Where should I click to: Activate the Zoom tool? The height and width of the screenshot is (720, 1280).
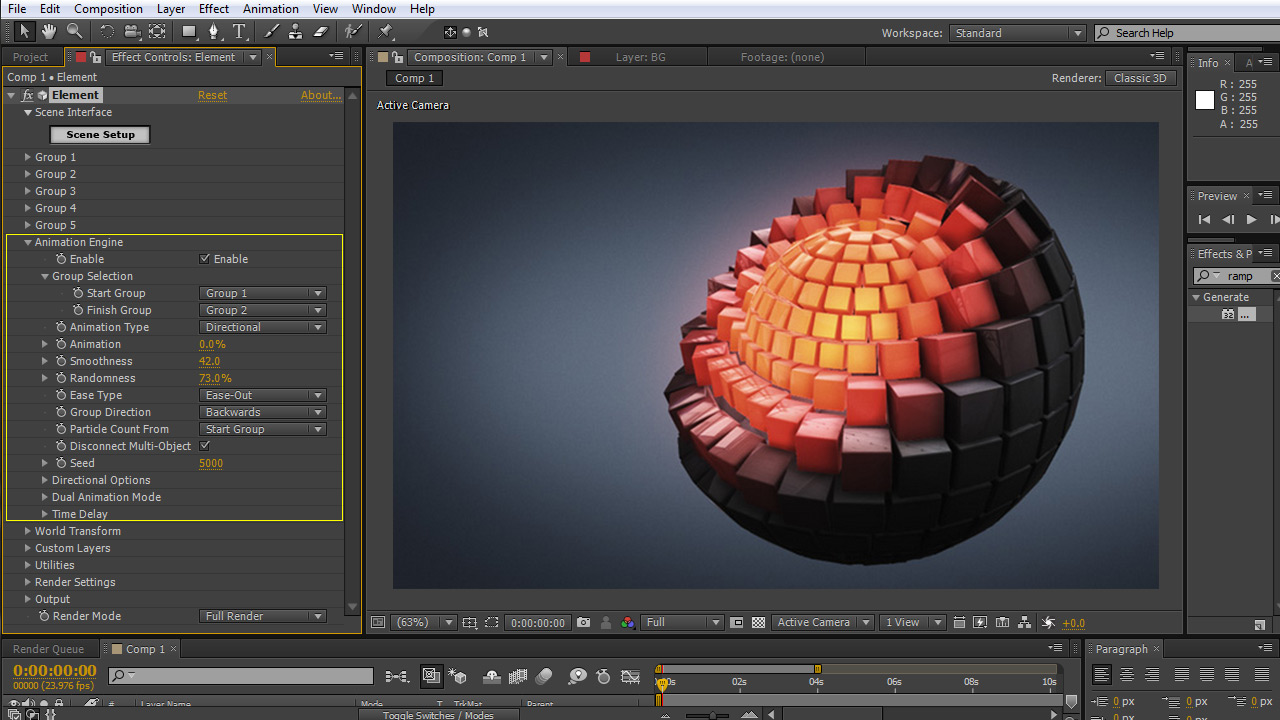(x=74, y=31)
